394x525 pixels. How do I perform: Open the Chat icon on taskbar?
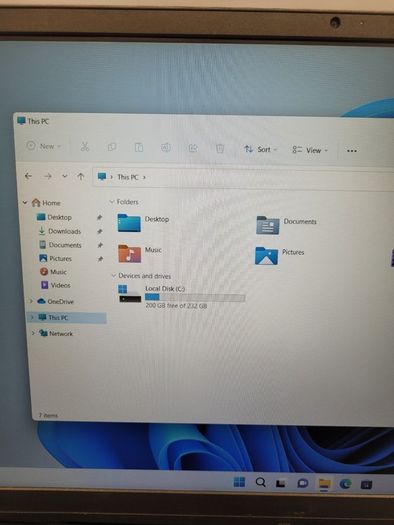[x=303, y=483]
